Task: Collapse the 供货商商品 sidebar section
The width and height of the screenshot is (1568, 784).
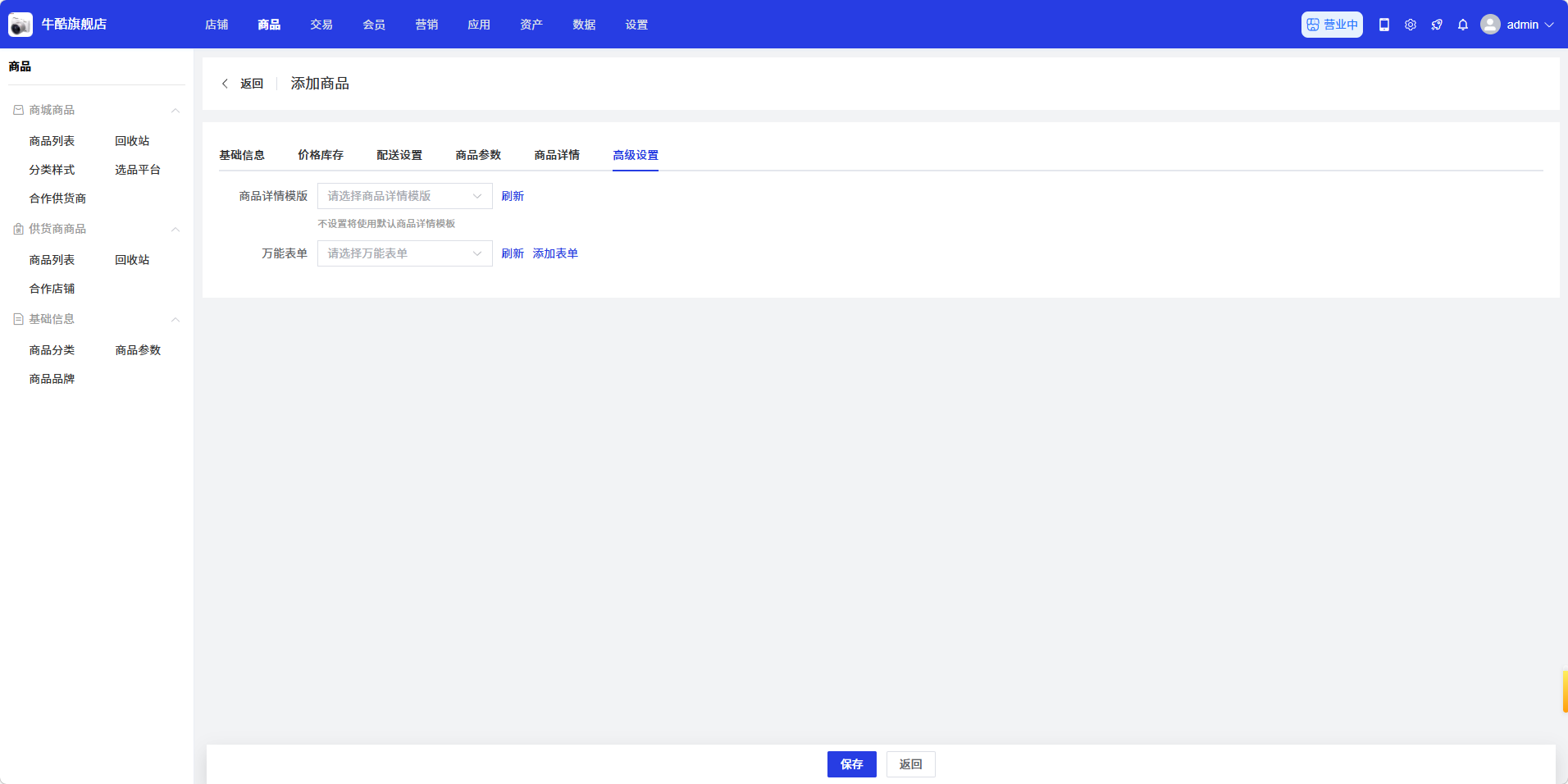Action: (x=175, y=230)
